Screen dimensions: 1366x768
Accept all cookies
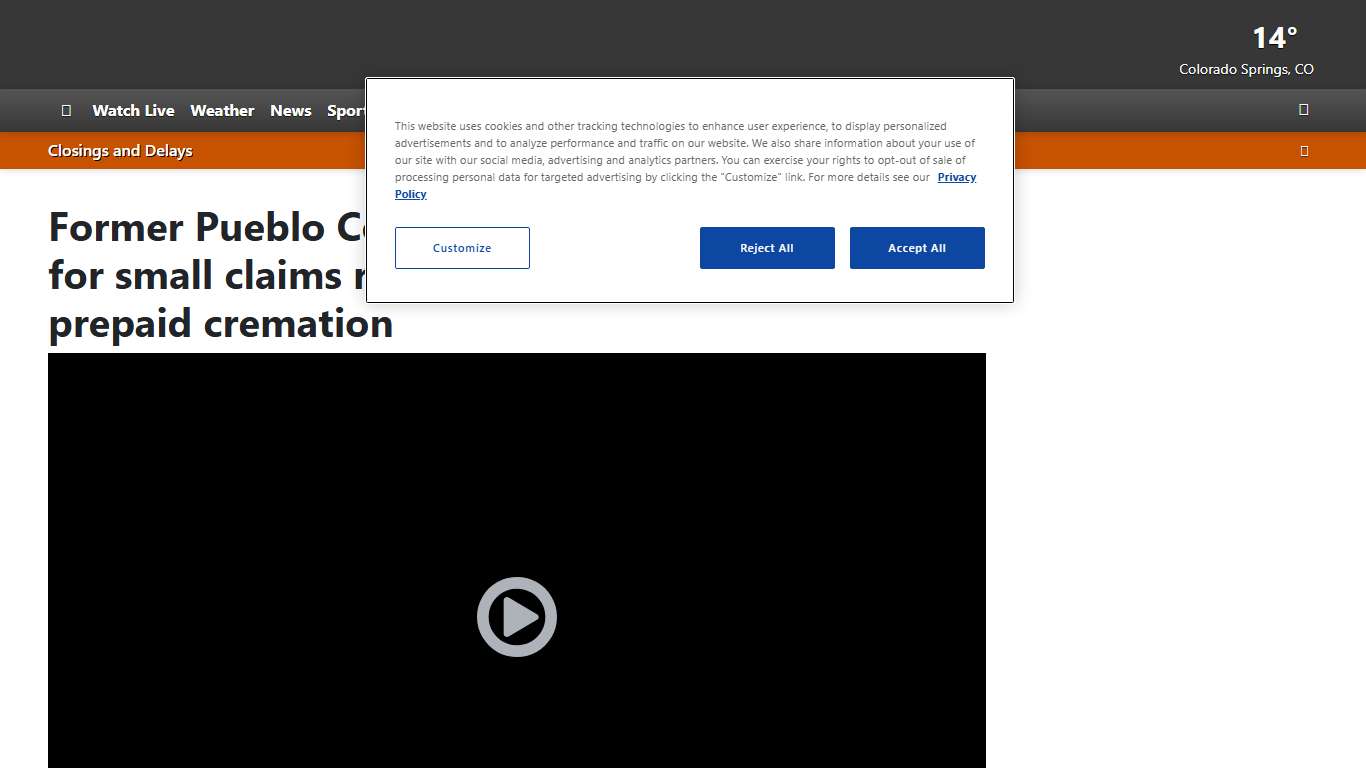pyautogui.click(x=917, y=248)
